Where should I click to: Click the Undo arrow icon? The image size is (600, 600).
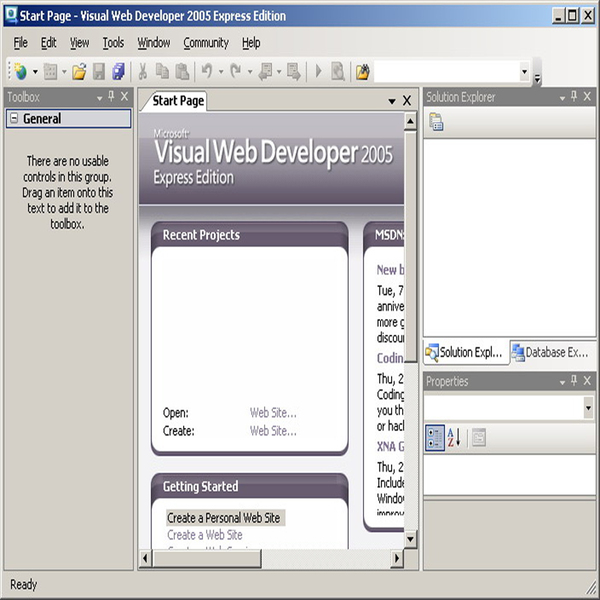[207, 72]
